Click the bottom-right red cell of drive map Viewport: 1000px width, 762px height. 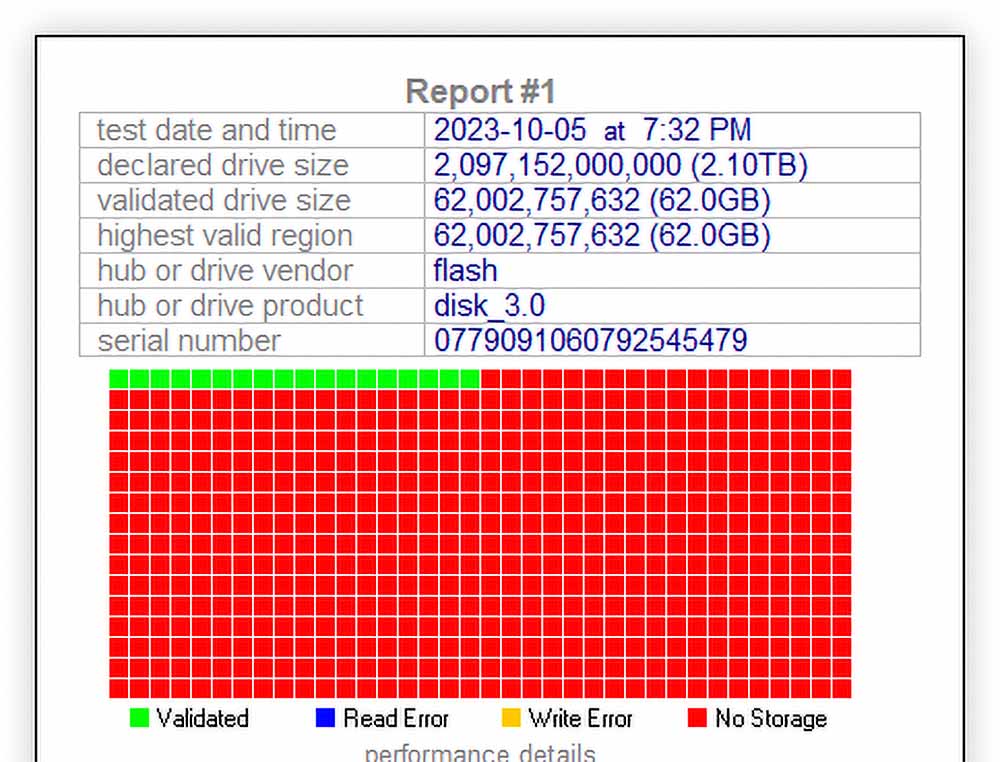tap(841, 688)
